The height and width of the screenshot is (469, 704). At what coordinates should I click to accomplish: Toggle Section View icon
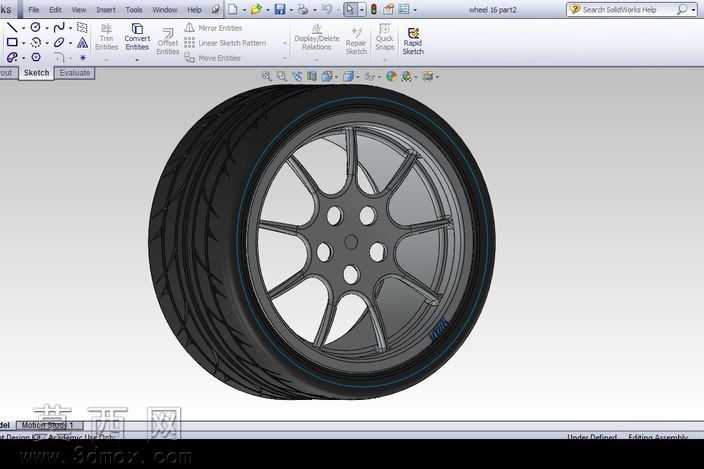tap(312, 76)
